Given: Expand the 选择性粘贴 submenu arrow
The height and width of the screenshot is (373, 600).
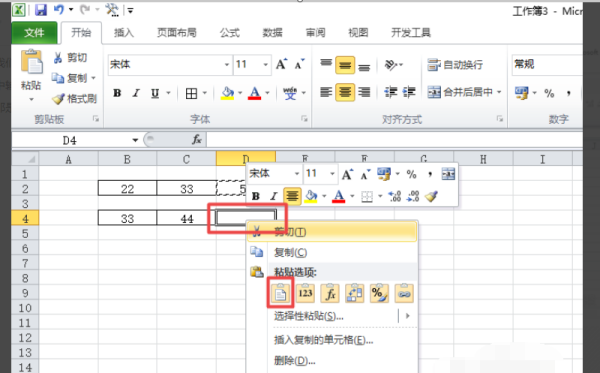Looking at the screenshot, I should point(408,316).
